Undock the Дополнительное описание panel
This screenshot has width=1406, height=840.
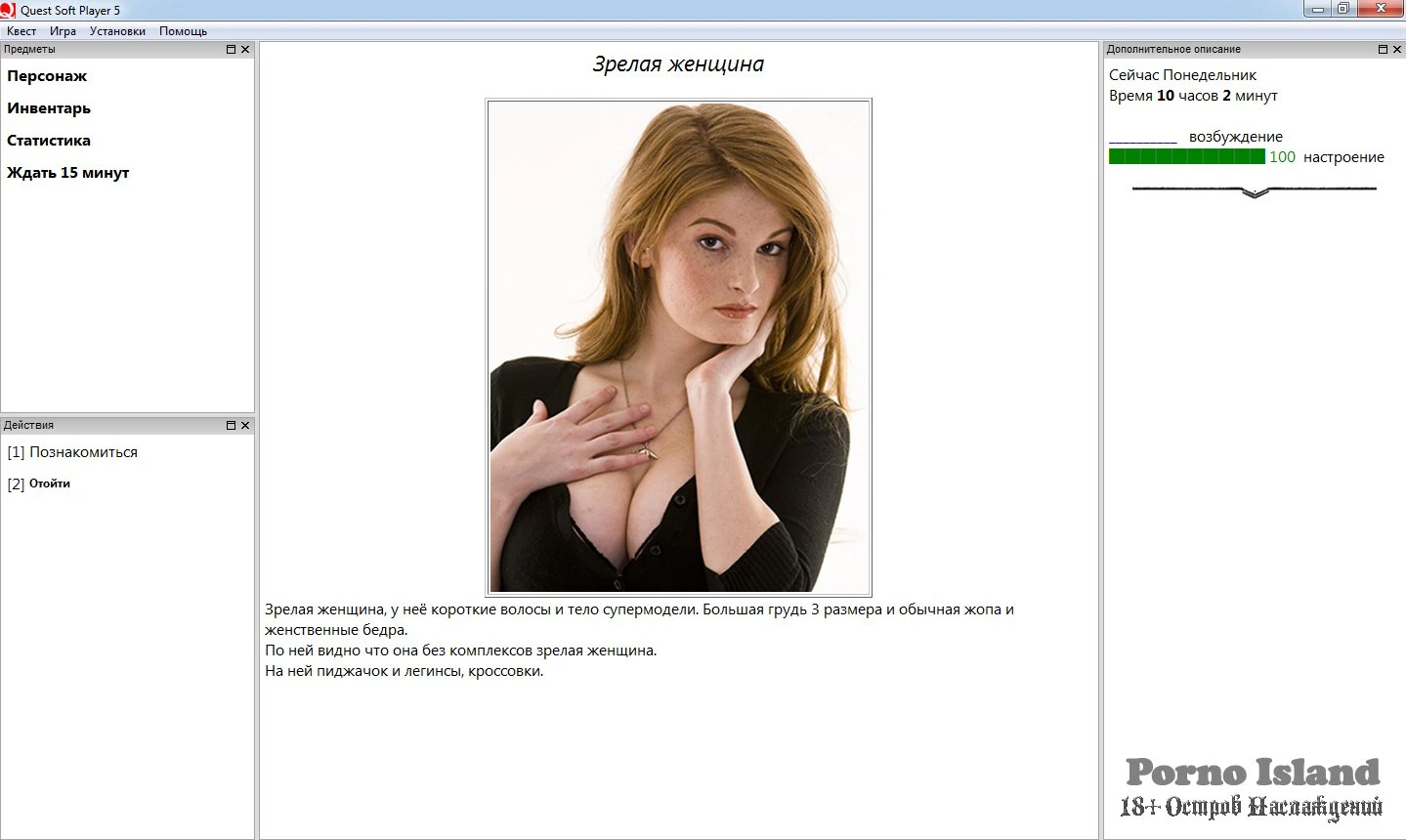coord(1384,49)
